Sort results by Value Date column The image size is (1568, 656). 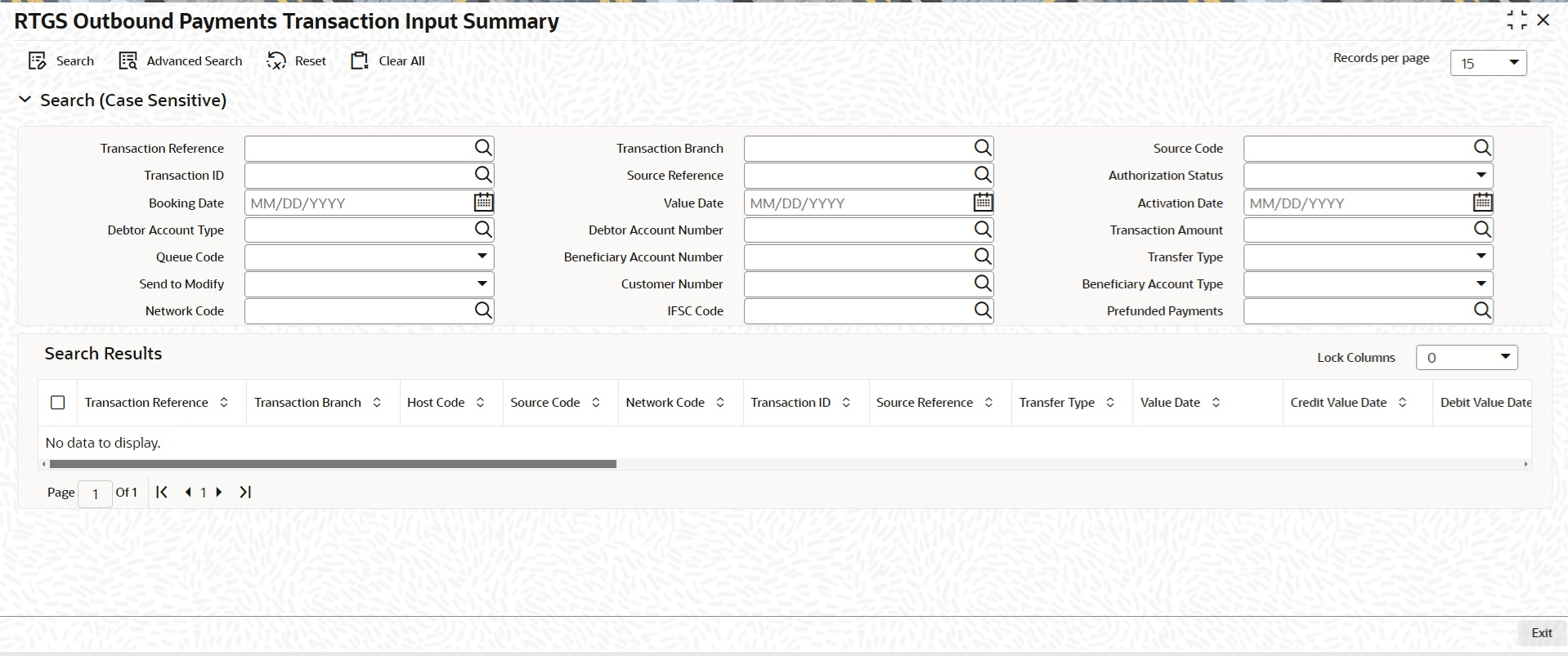click(1216, 403)
